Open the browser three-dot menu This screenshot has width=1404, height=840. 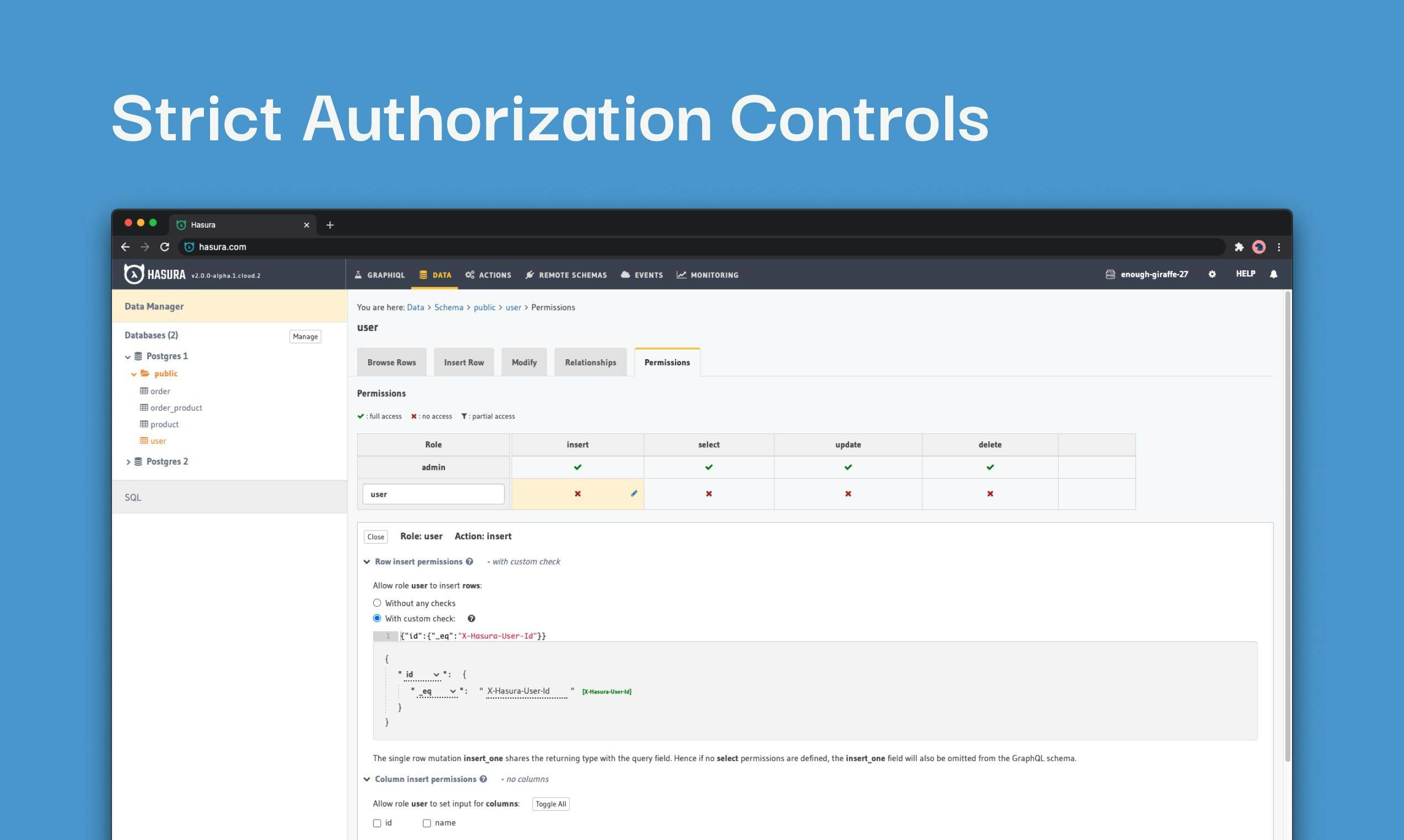point(1279,247)
